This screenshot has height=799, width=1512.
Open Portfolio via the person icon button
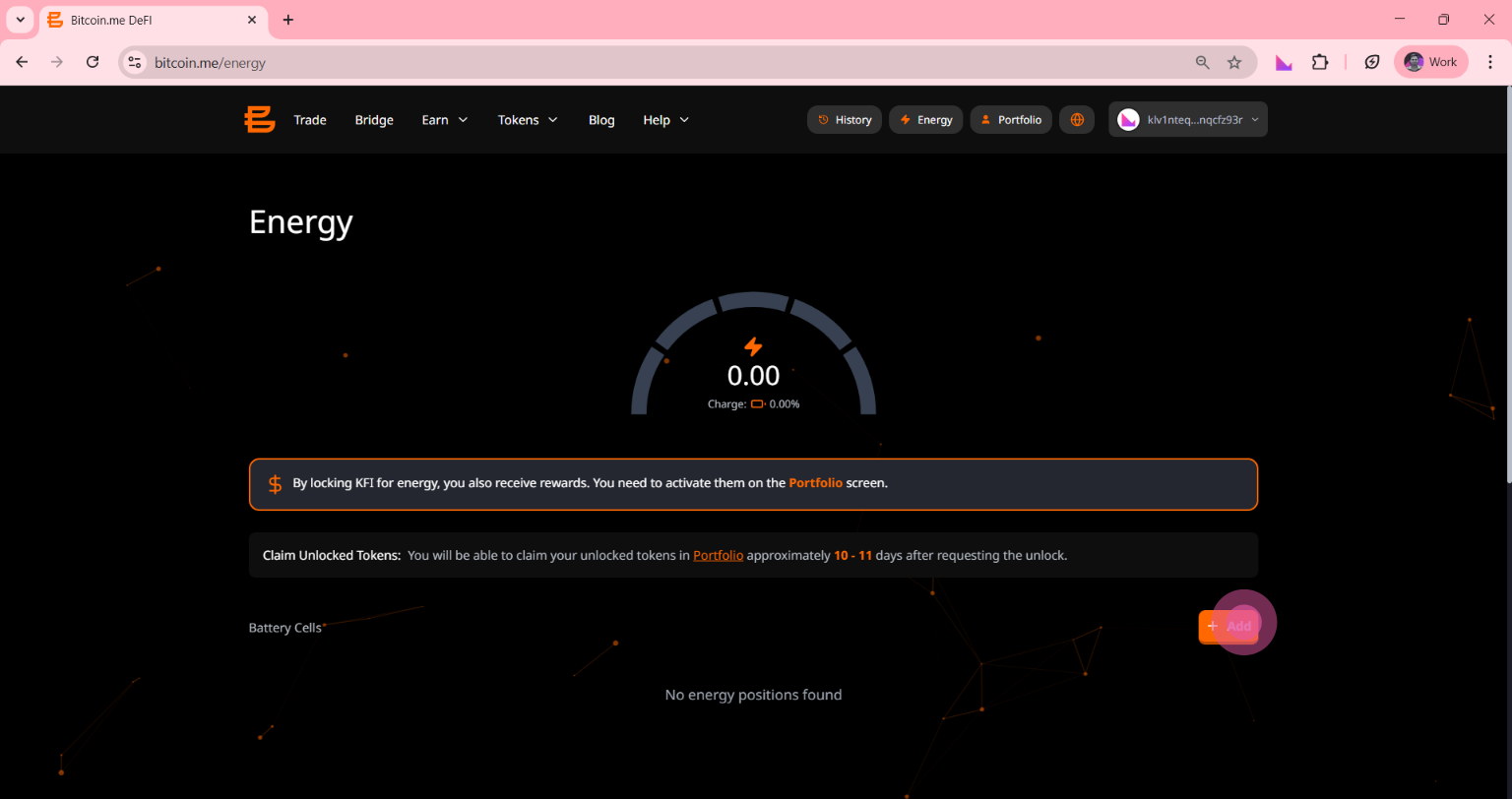click(1011, 120)
